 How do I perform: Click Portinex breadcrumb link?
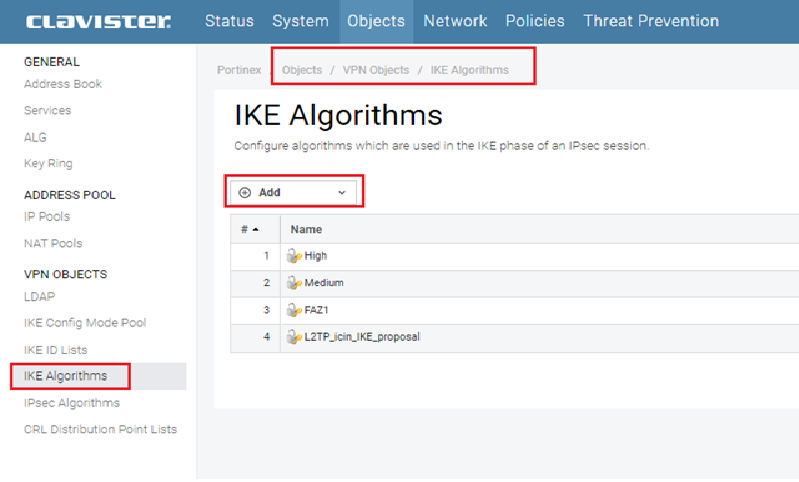239,70
